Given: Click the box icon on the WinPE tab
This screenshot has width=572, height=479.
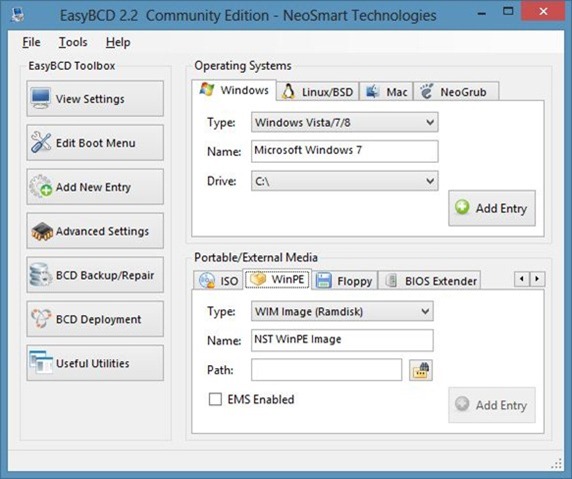Looking at the screenshot, I should click(258, 279).
